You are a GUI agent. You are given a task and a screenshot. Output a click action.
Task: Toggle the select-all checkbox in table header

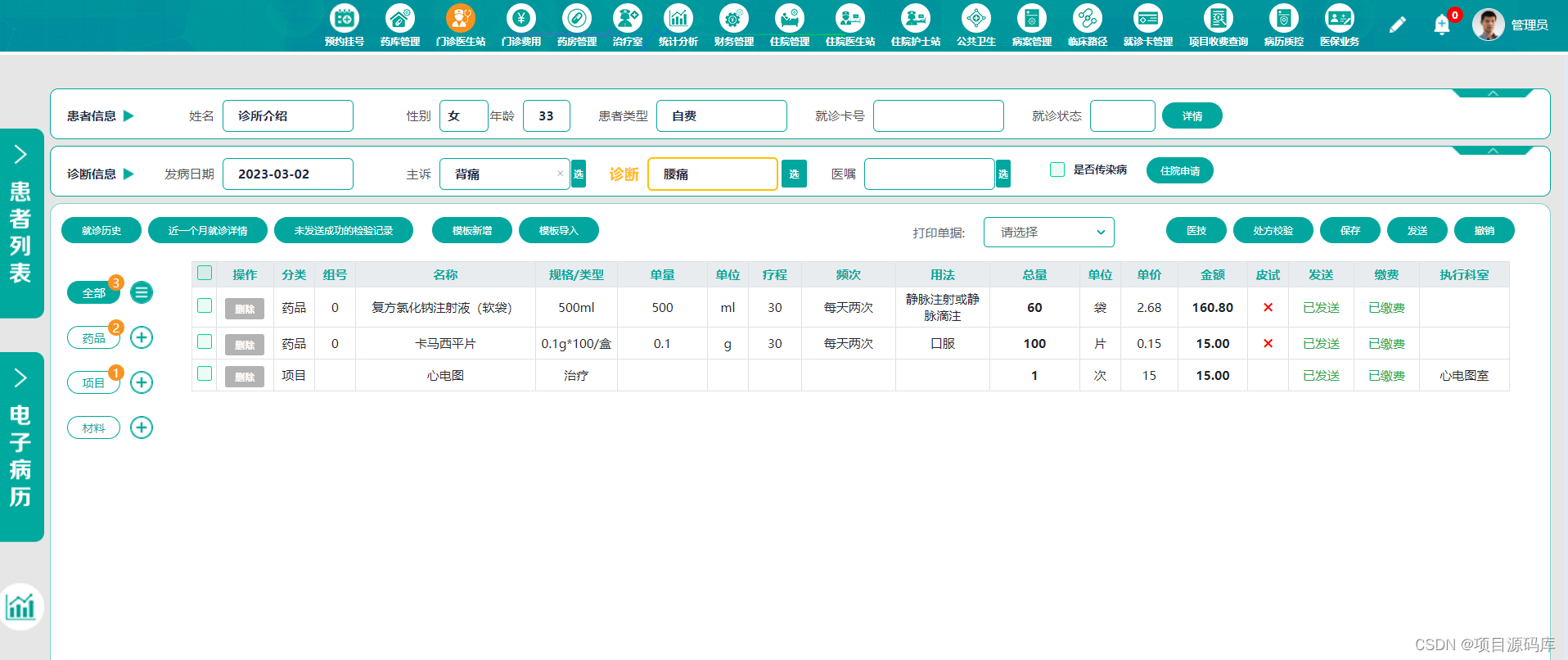click(x=205, y=273)
